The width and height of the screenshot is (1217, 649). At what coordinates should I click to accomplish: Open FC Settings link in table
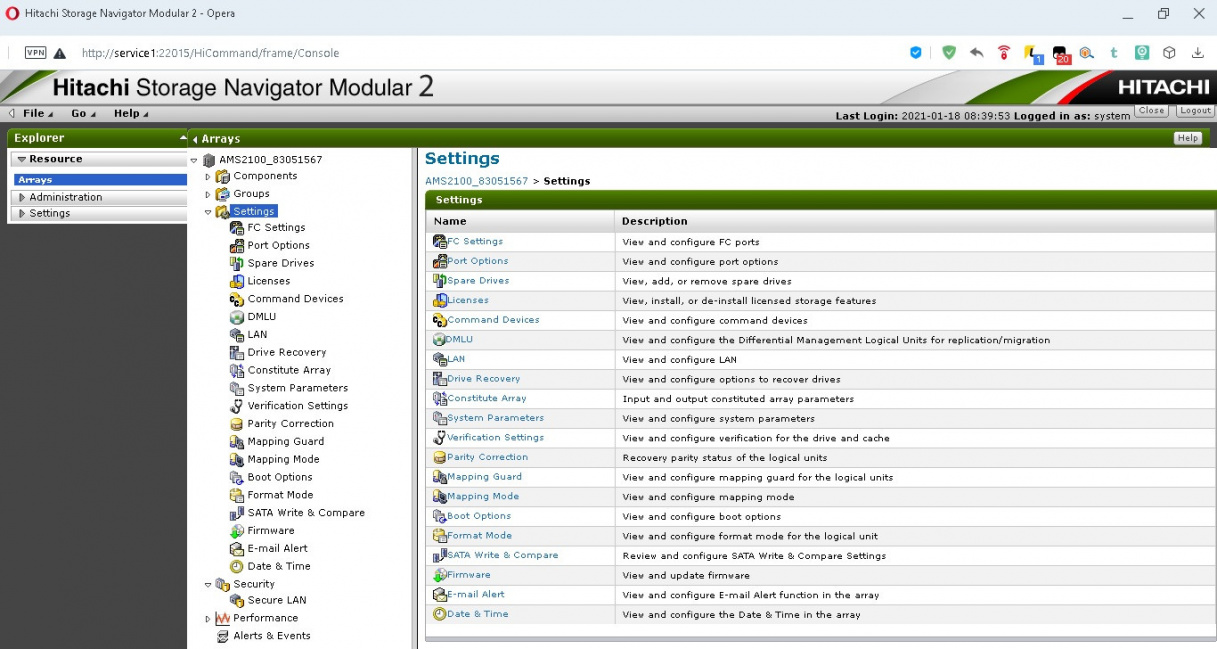[x=475, y=241]
